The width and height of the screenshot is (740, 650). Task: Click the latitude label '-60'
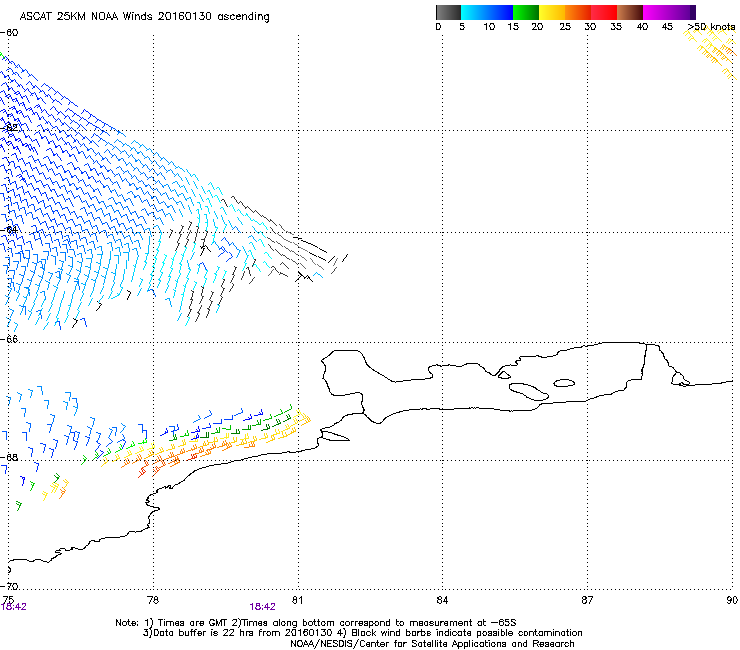coord(9,33)
